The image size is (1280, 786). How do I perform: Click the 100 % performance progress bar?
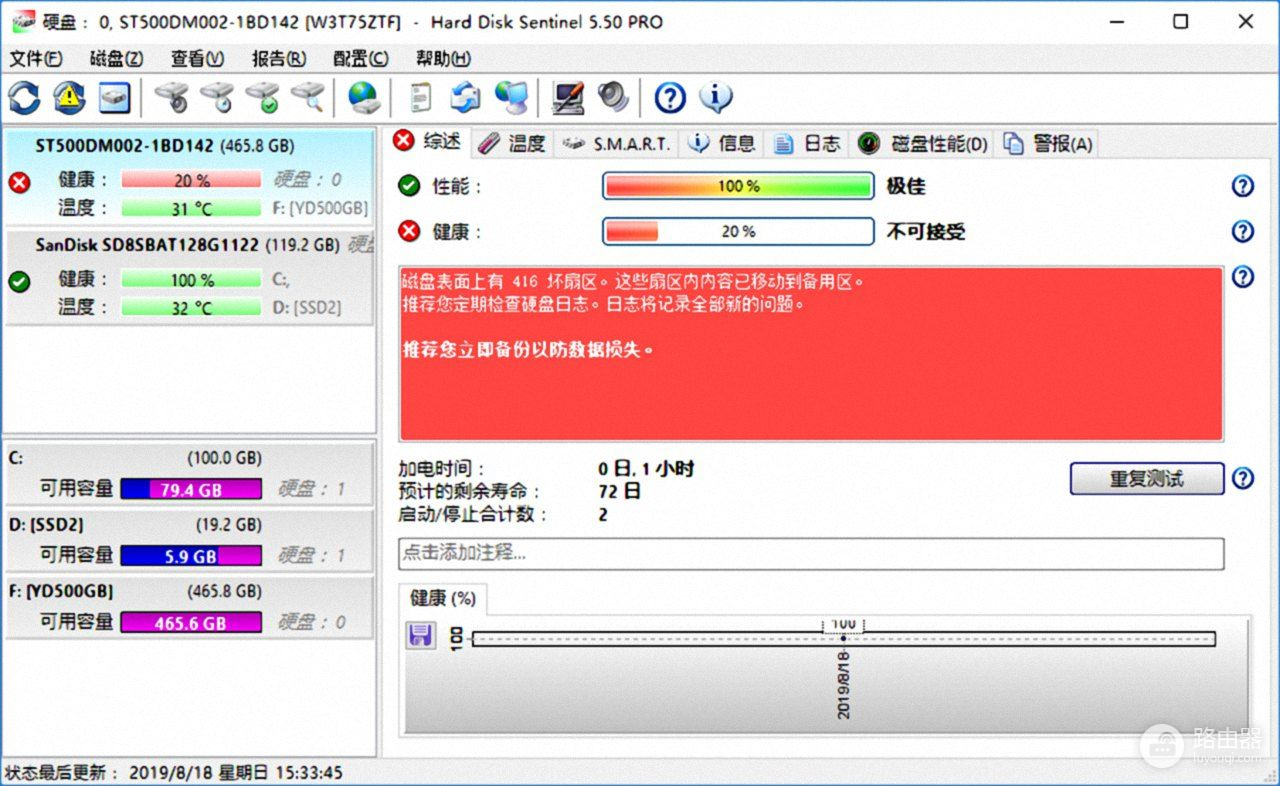pos(738,186)
